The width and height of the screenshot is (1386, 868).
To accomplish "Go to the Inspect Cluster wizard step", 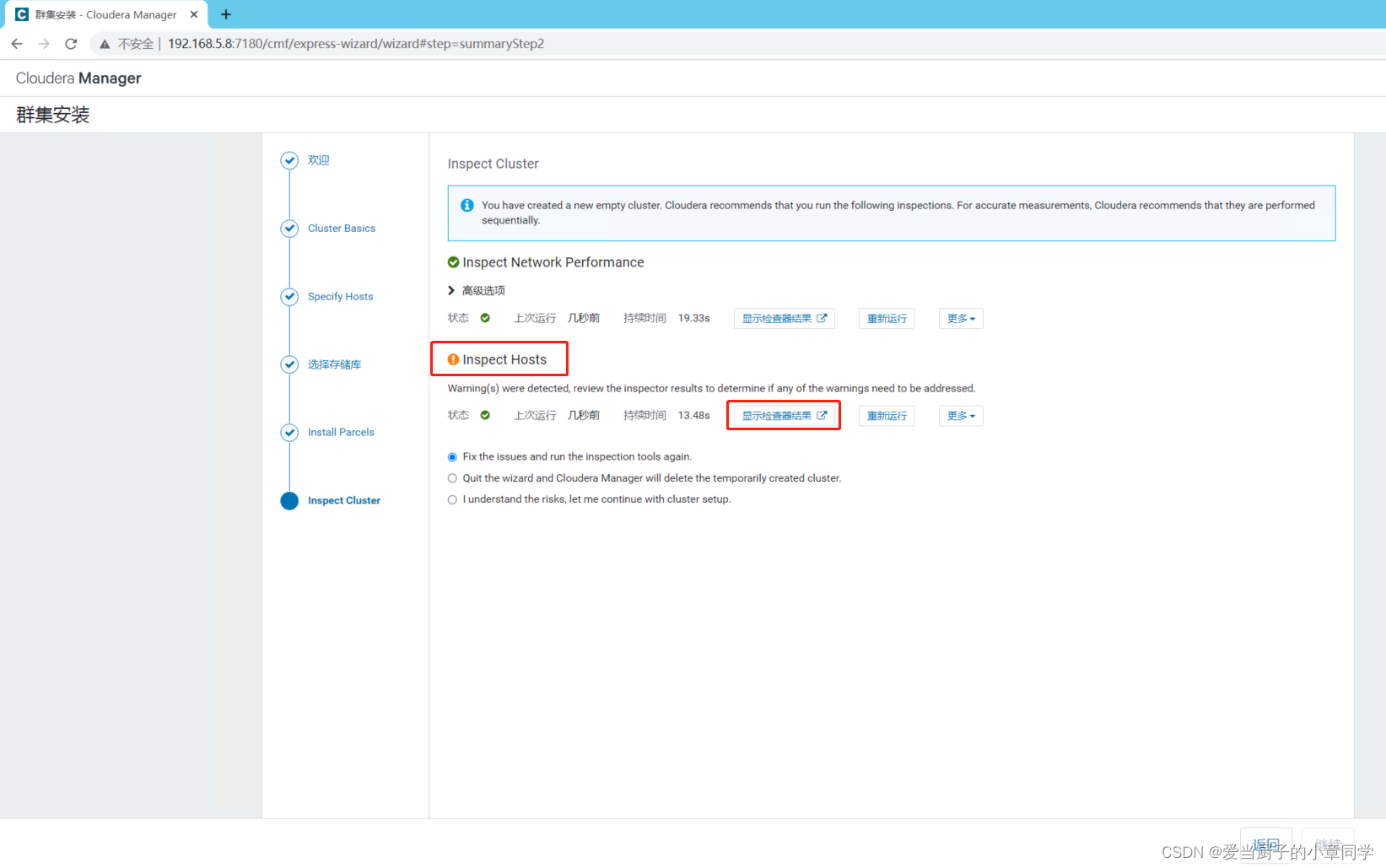I will point(343,501).
